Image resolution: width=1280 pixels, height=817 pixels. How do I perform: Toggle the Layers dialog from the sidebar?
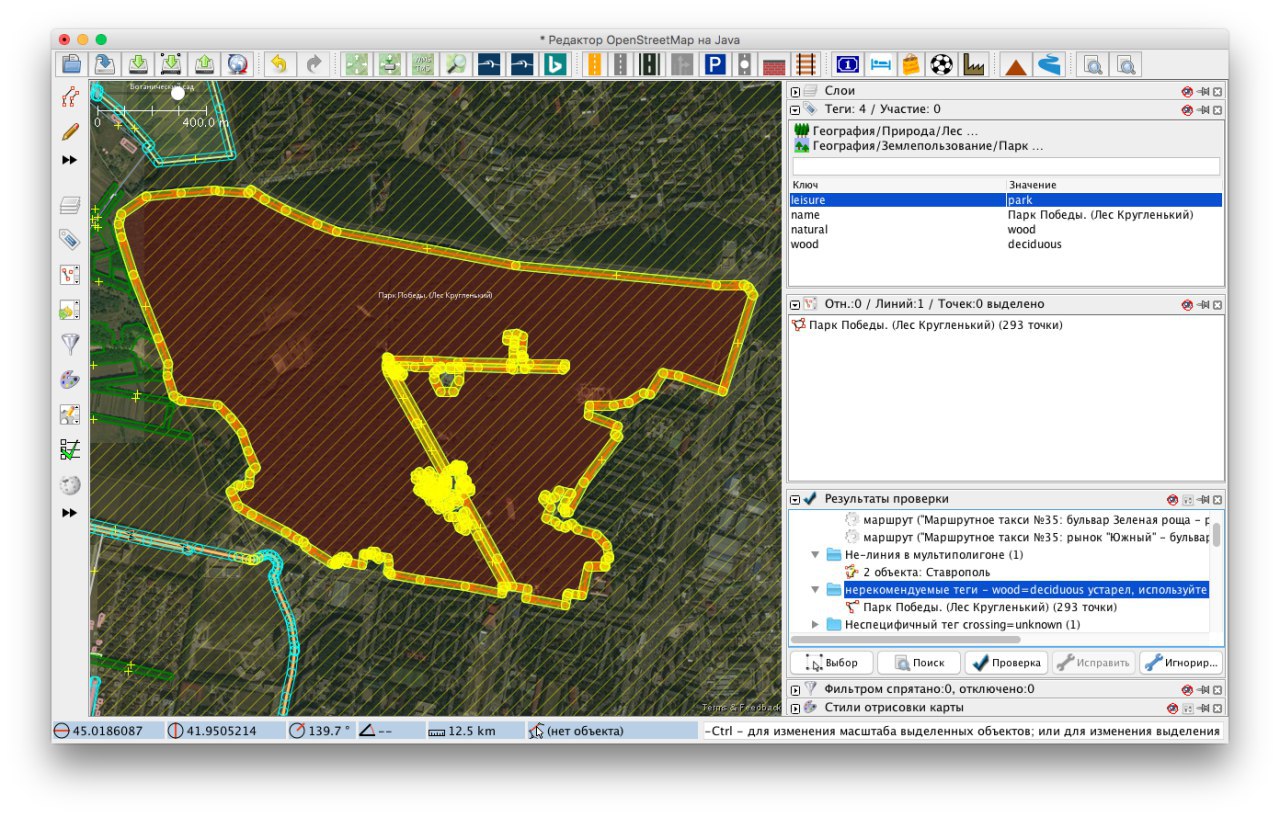(69, 206)
